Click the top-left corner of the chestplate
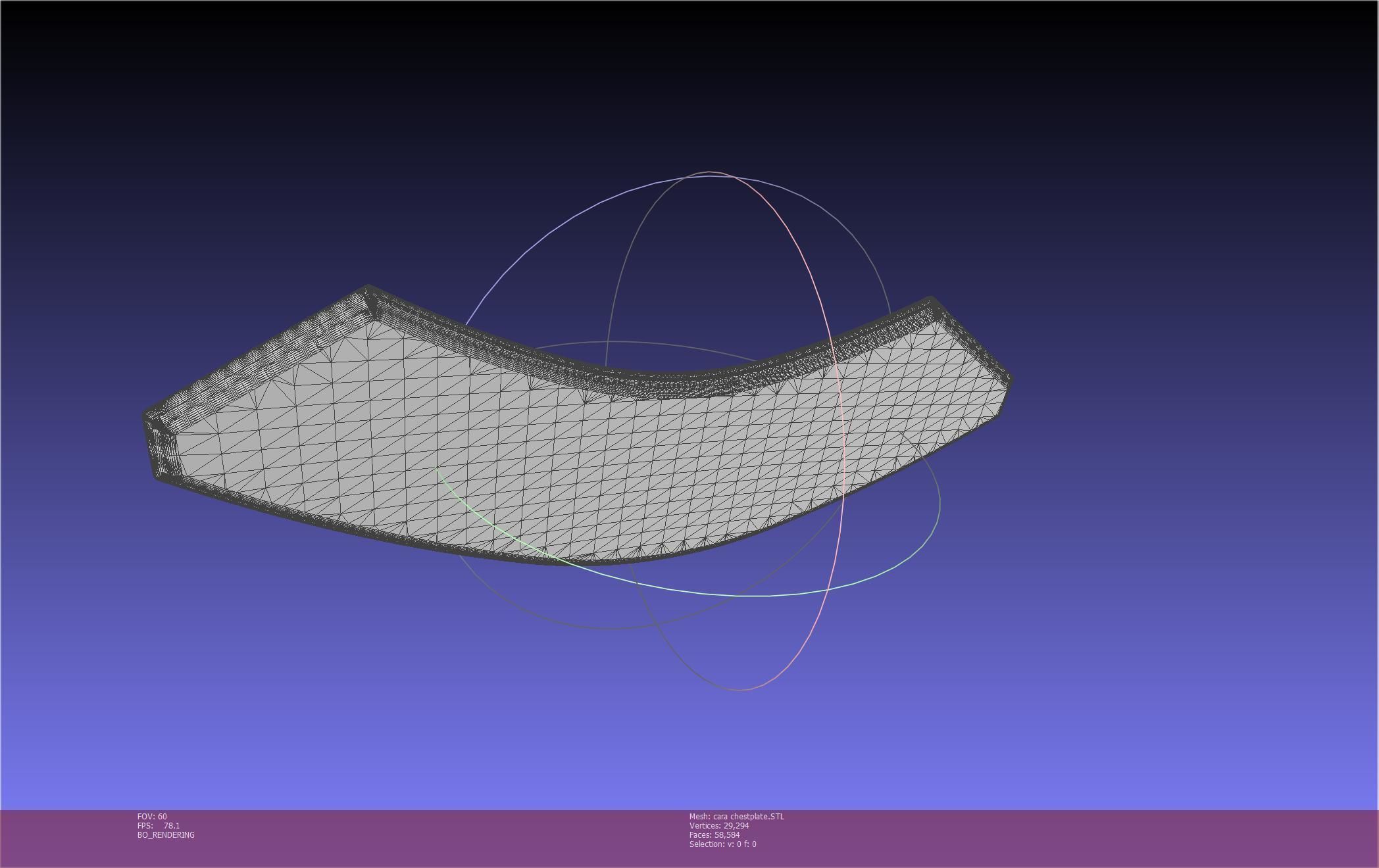The width and height of the screenshot is (1379, 868). click(x=368, y=289)
